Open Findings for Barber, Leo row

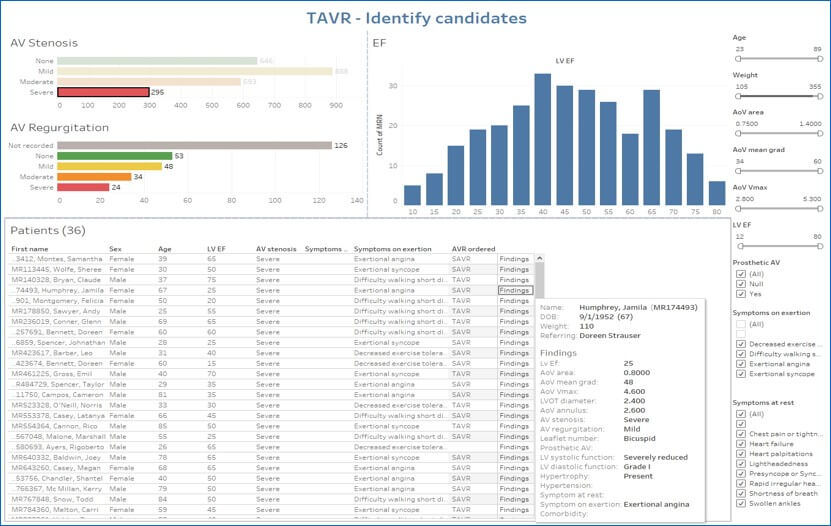(514, 353)
